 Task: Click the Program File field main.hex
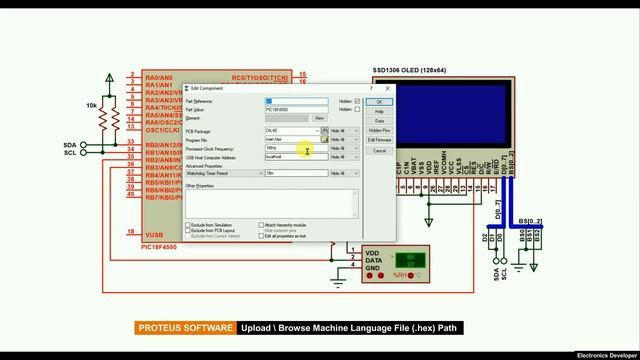tap(292, 139)
